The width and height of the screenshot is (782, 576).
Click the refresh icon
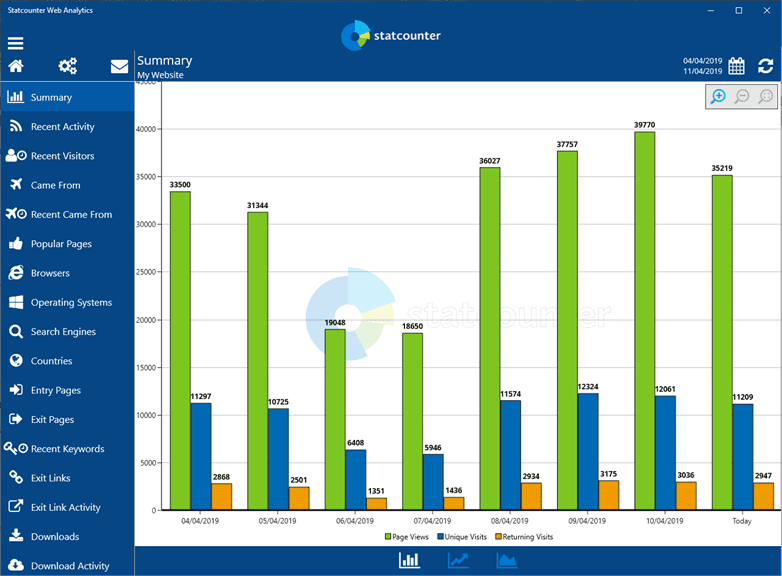[766, 66]
